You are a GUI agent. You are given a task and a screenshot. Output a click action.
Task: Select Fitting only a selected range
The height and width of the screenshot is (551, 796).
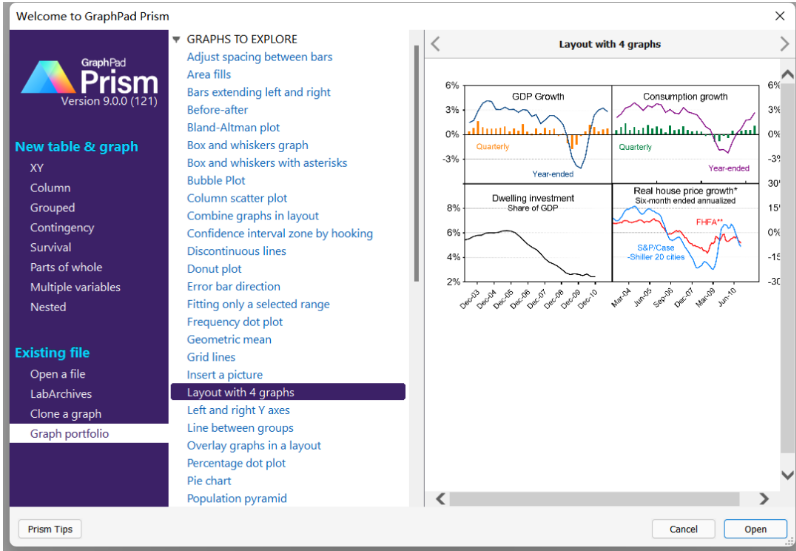(x=258, y=304)
